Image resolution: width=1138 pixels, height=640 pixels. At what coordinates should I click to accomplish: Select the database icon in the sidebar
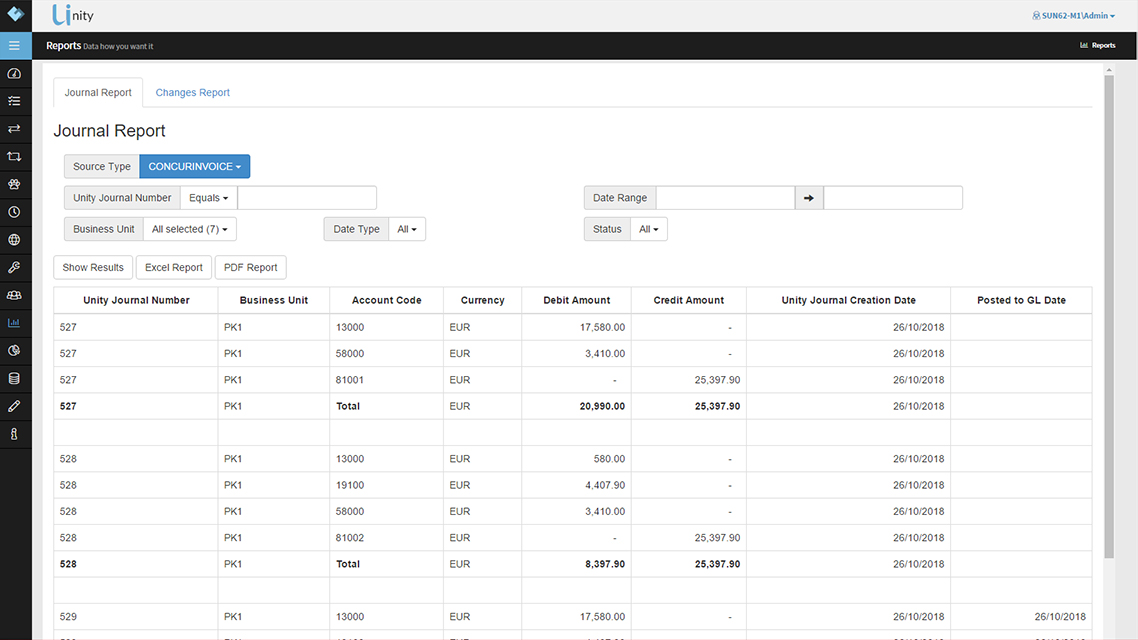tap(14, 378)
